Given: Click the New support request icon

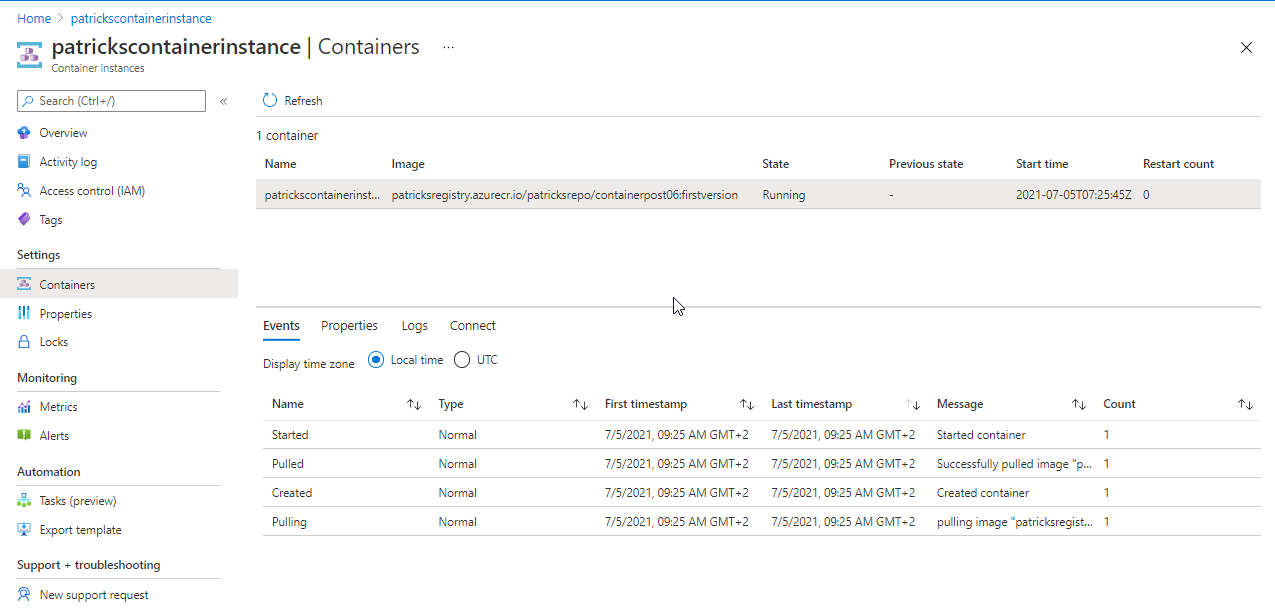Looking at the screenshot, I should [x=24, y=595].
